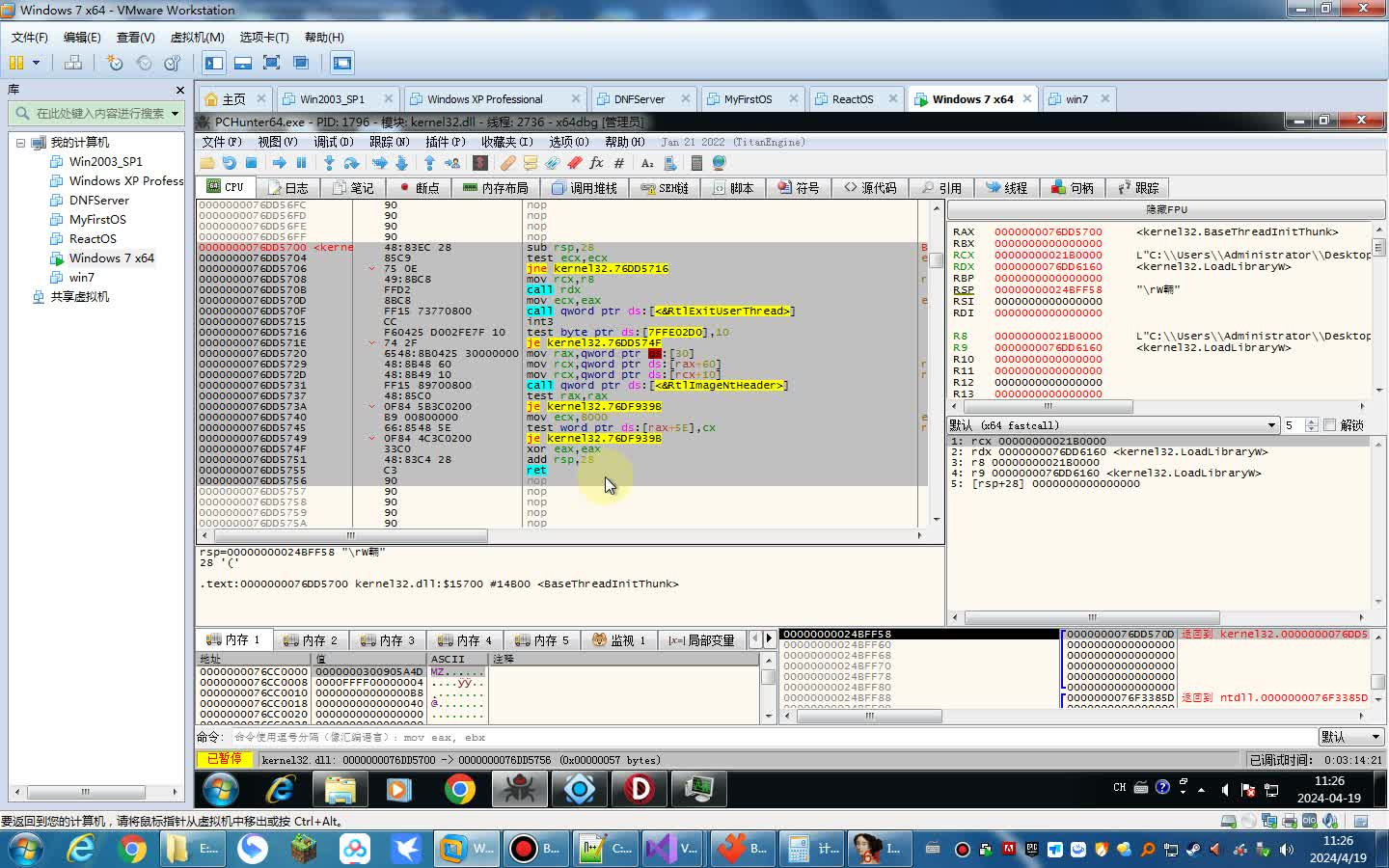Viewport: 1389px width, 868px height.
Task: Select 共享虚拟机 in the library tree
Action: pyautogui.click(x=79, y=296)
